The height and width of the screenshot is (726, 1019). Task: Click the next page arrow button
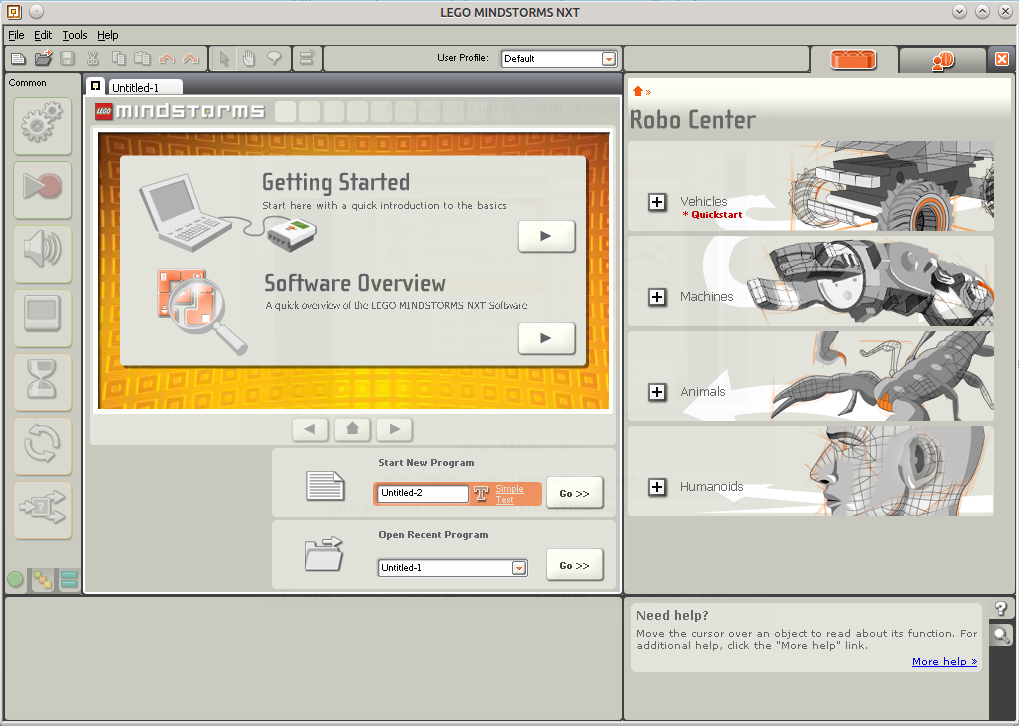click(x=394, y=429)
